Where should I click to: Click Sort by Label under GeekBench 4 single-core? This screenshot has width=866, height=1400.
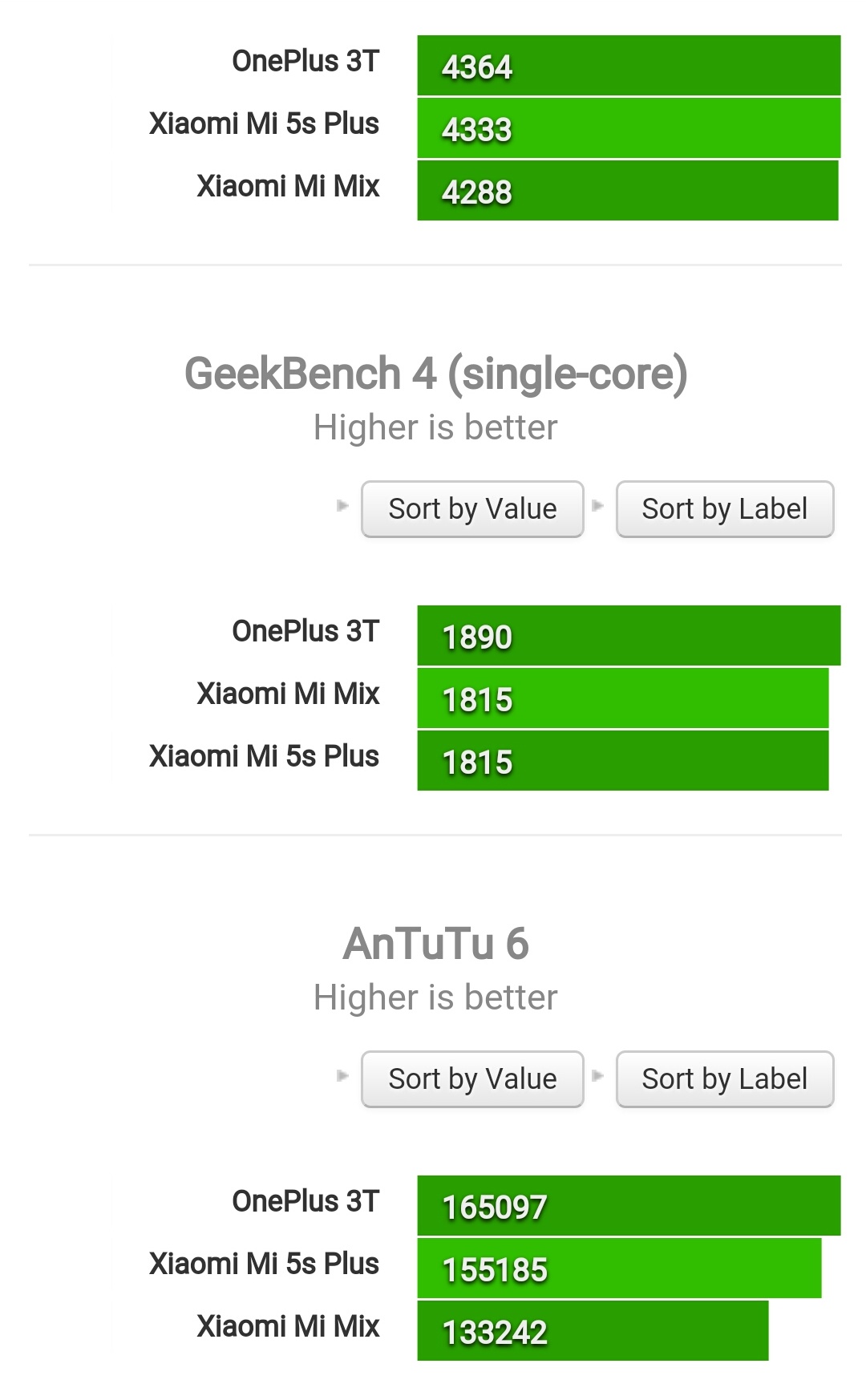click(x=725, y=509)
